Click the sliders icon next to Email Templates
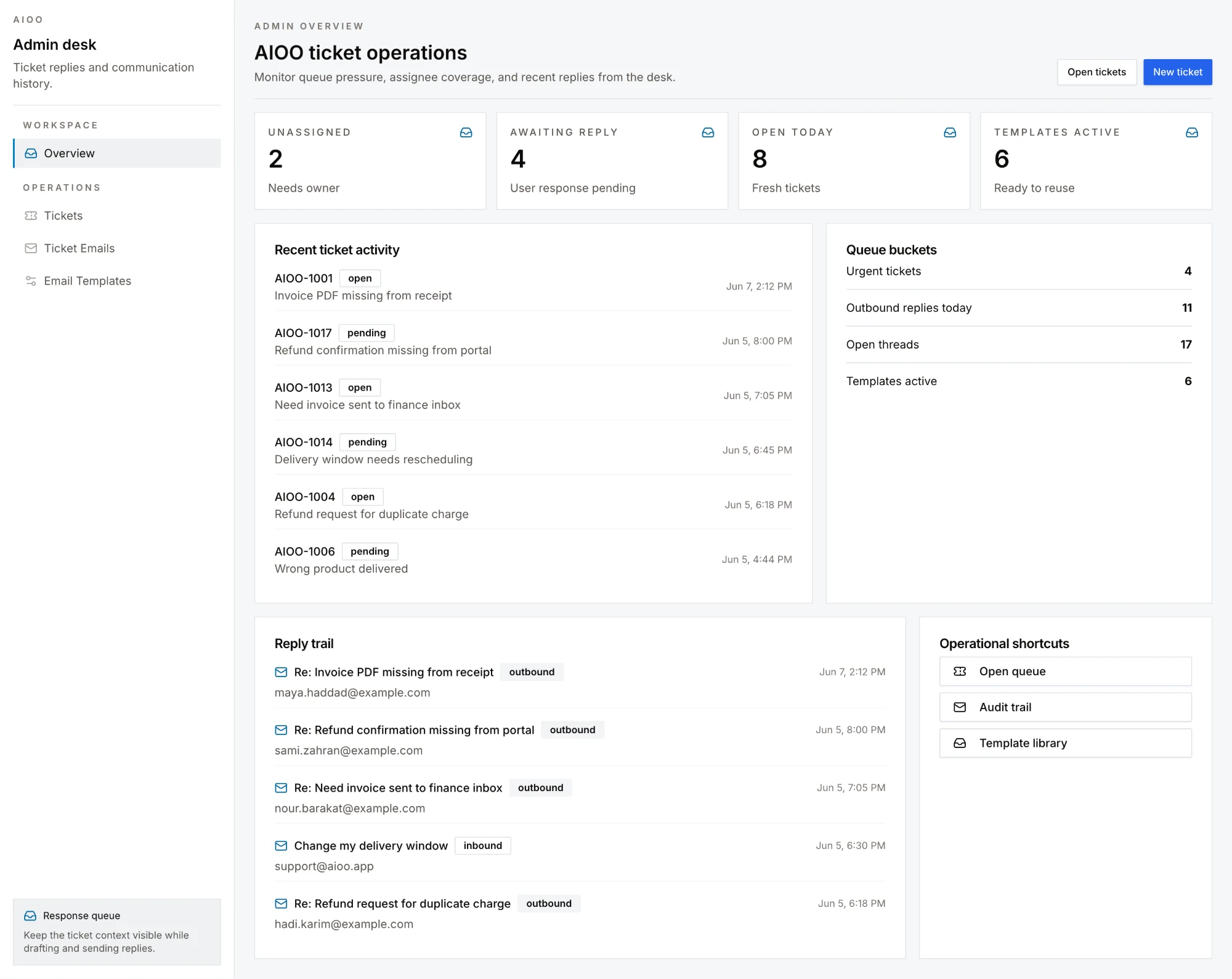Screen dimensions: 1232x979 [x=31, y=281]
